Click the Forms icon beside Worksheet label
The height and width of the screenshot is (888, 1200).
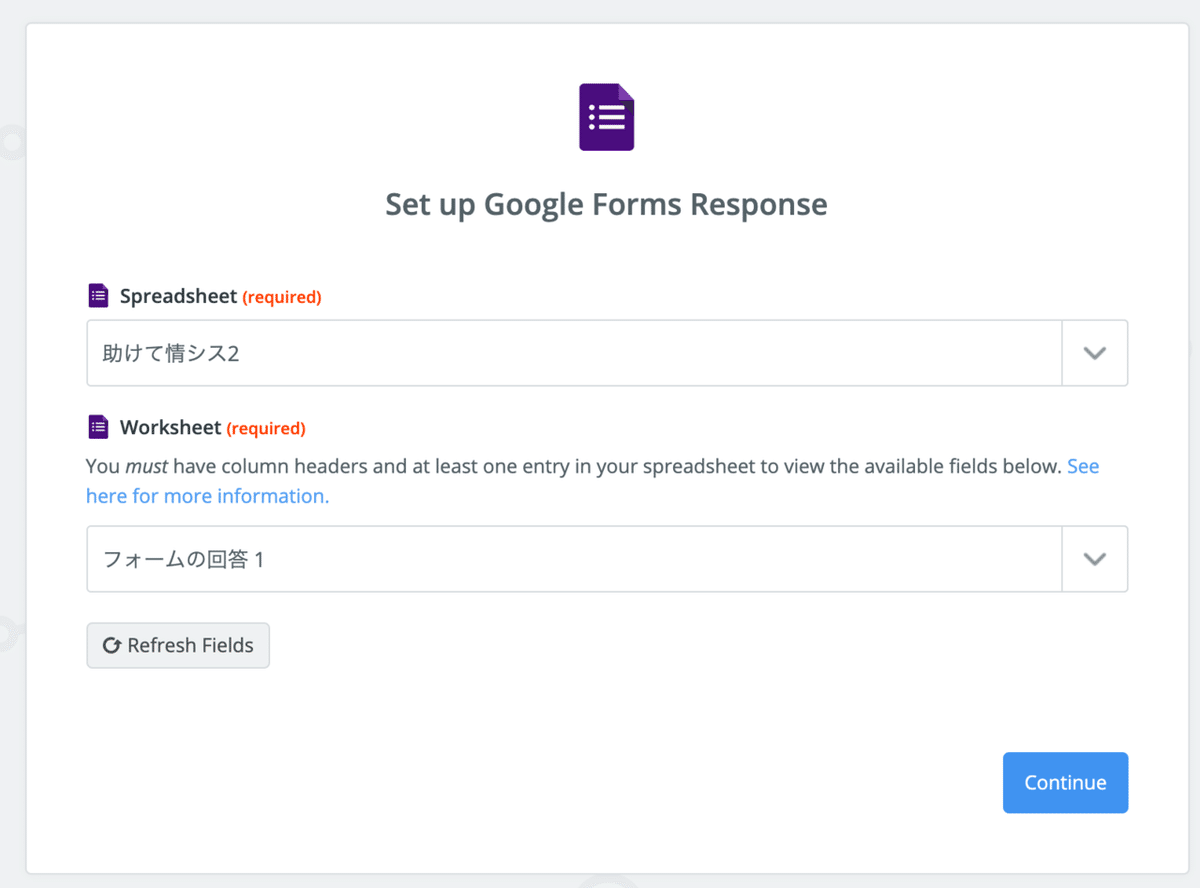[x=98, y=428]
